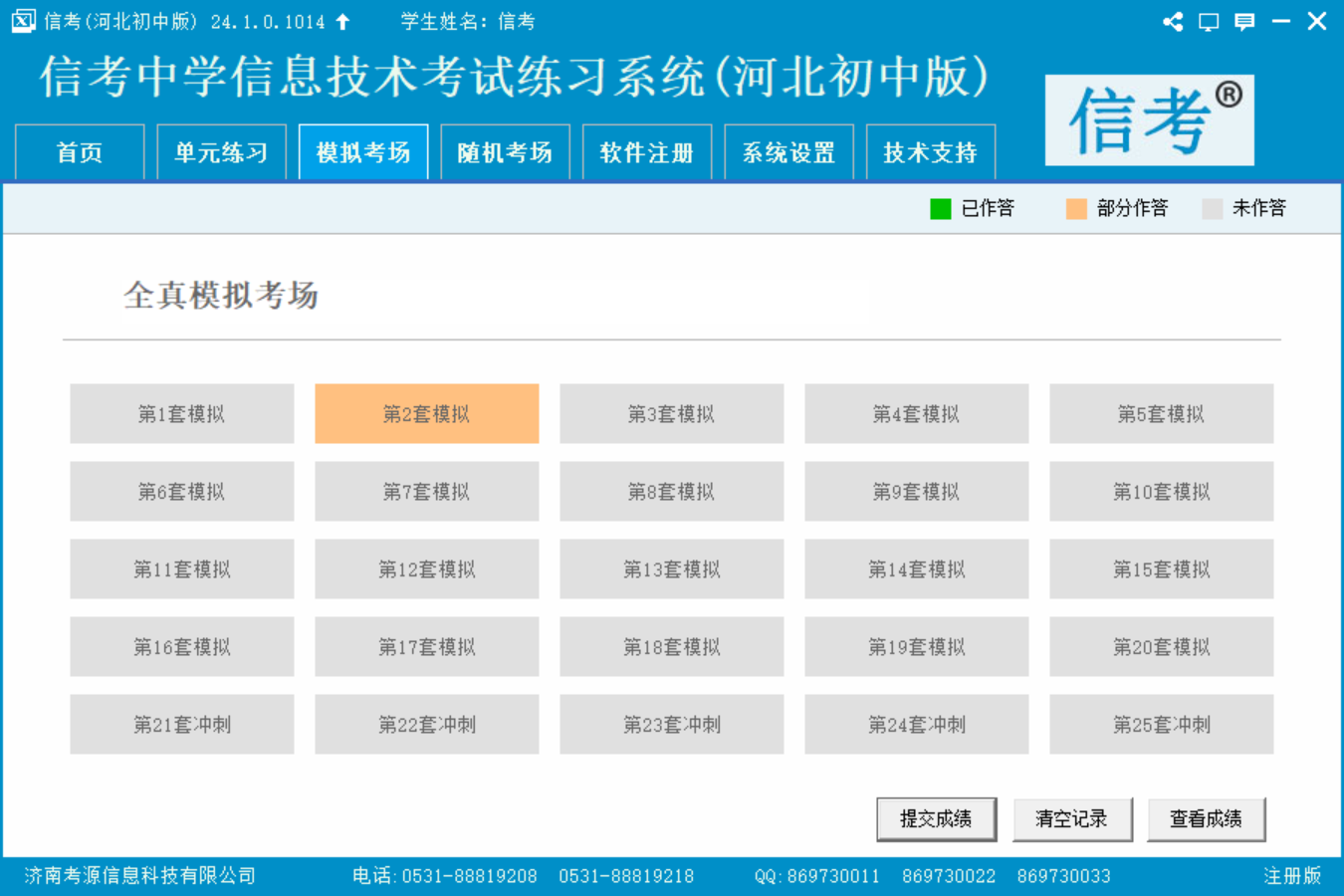This screenshot has height=896, width=1344.
Task: Click the 清空记录 button
Action: pyautogui.click(x=1071, y=819)
